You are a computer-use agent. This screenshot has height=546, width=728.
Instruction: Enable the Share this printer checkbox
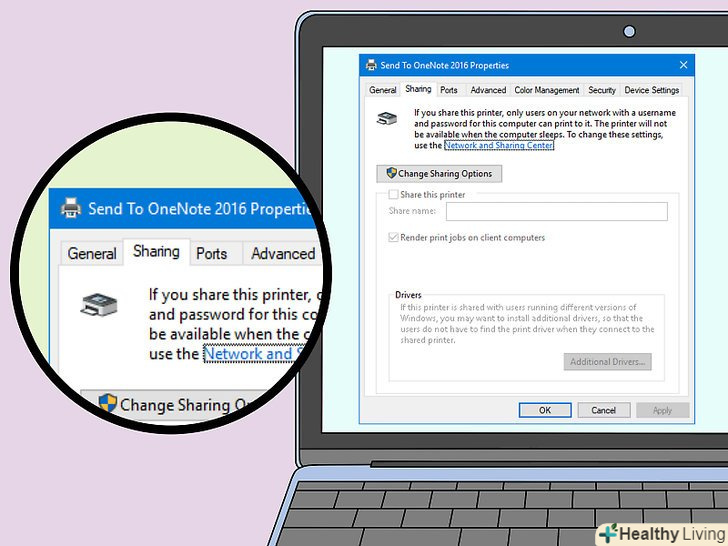coord(393,194)
